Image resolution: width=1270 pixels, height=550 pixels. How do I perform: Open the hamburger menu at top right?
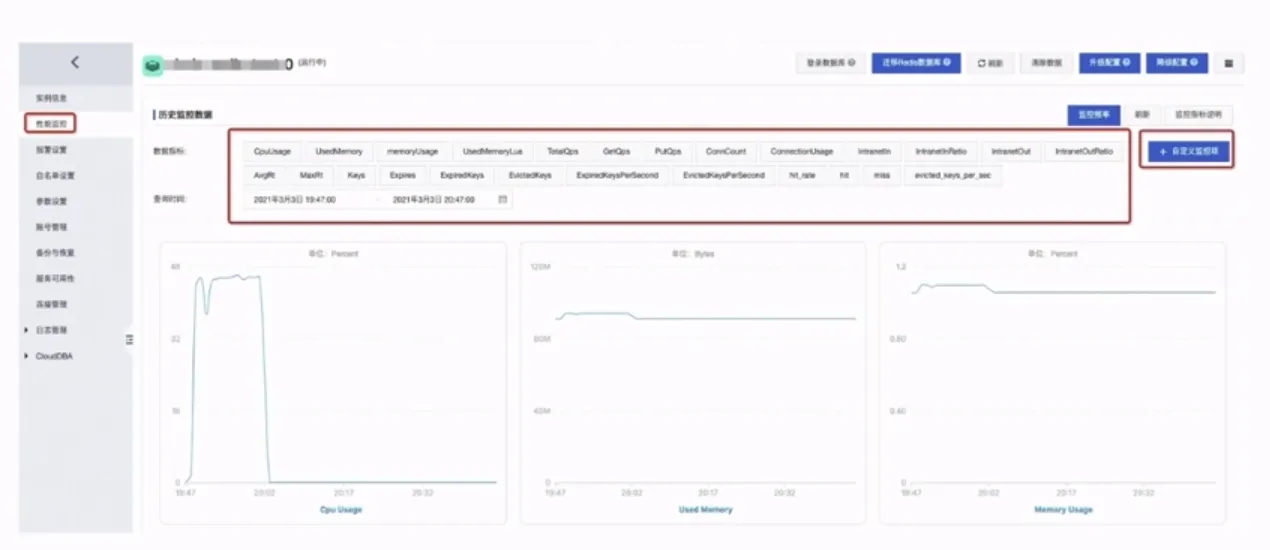[x=1228, y=63]
